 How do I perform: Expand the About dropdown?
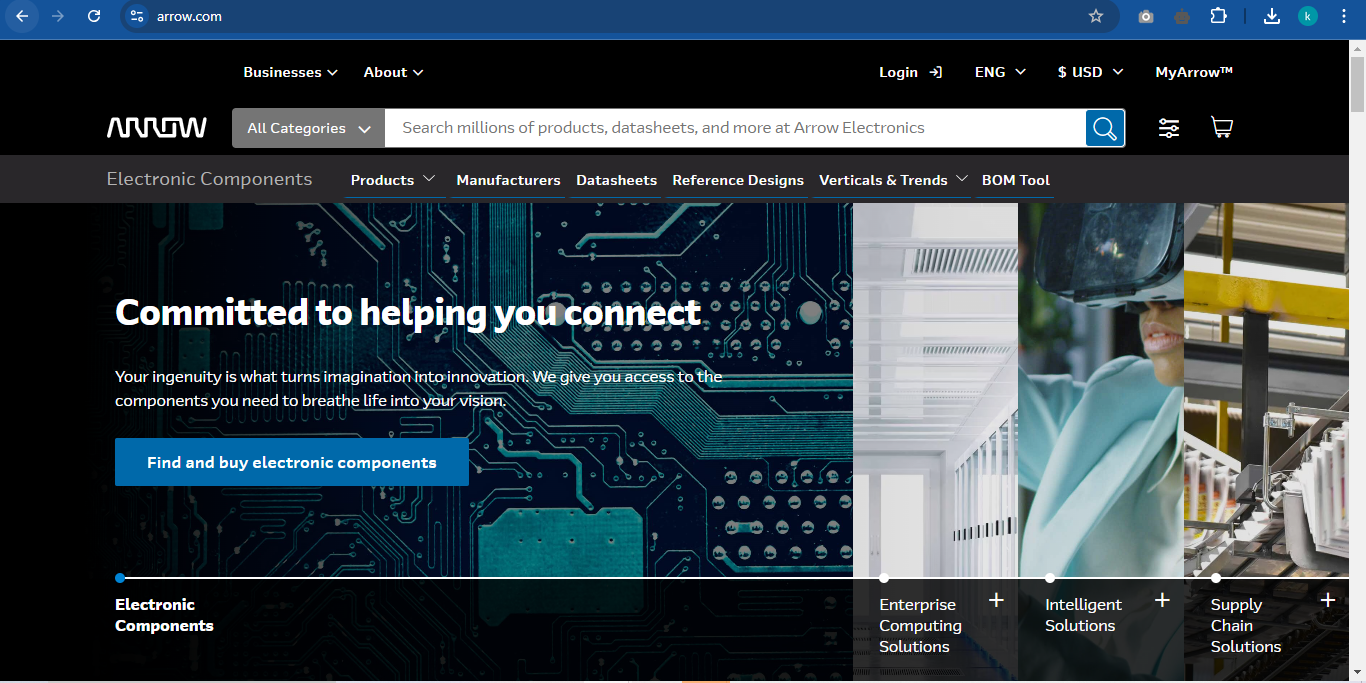393,72
